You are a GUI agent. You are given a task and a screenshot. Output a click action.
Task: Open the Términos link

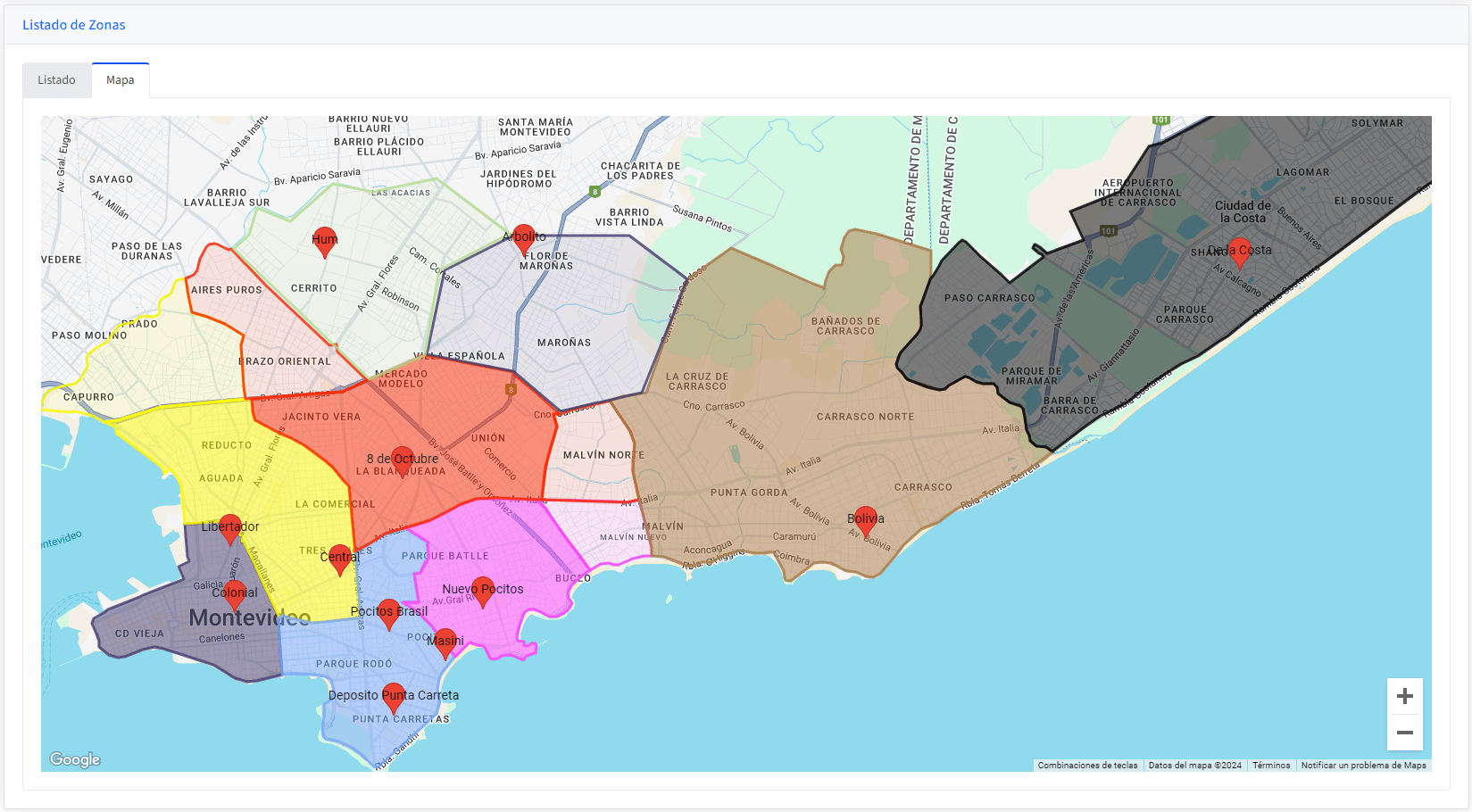point(1271,766)
